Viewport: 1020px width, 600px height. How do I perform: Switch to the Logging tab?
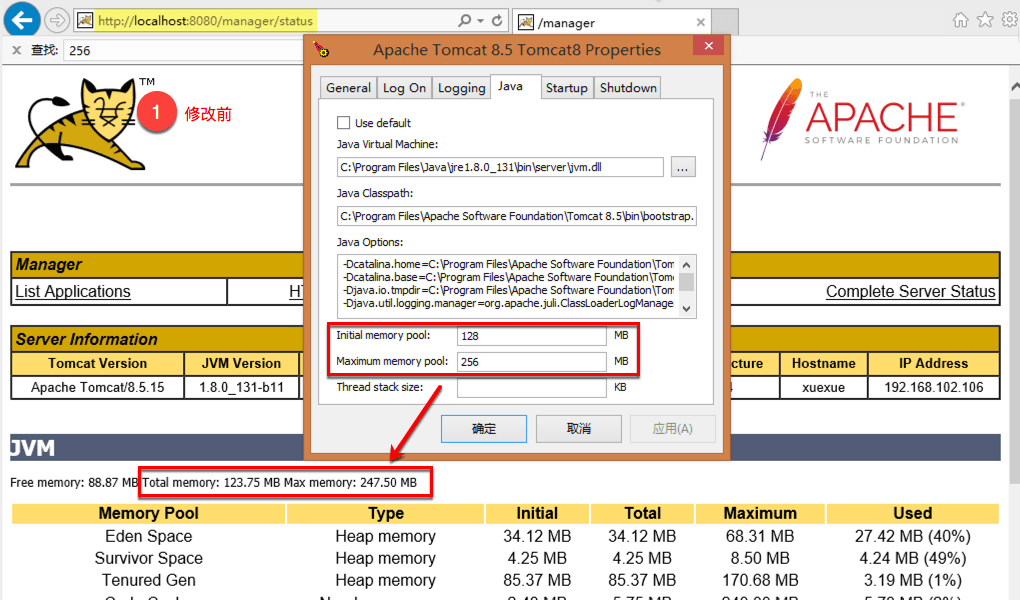coord(461,87)
